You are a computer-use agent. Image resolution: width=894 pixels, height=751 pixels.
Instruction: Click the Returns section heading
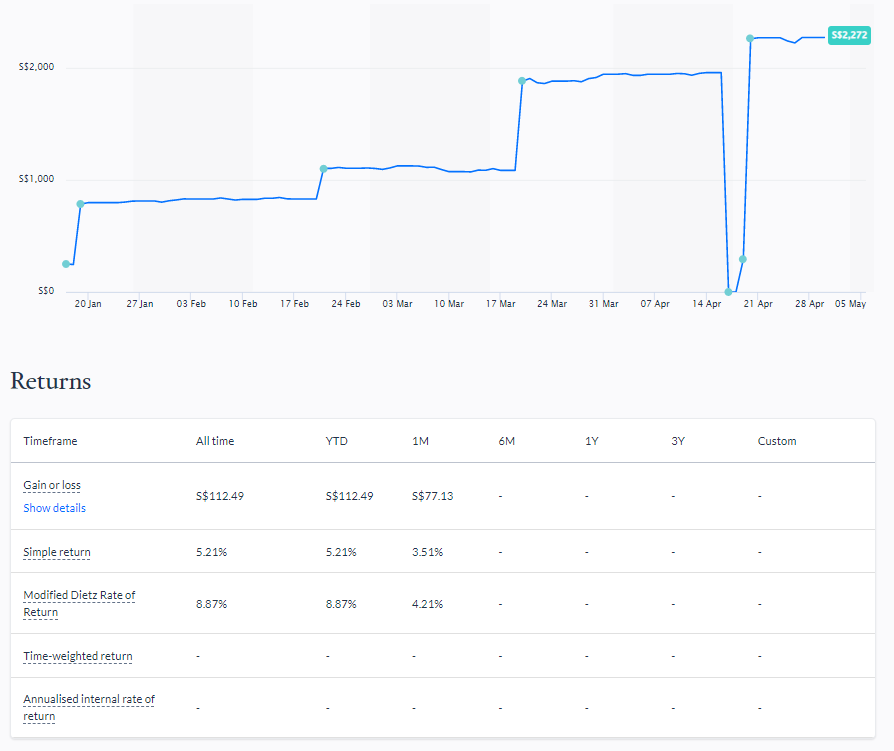[x=51, y=381]
